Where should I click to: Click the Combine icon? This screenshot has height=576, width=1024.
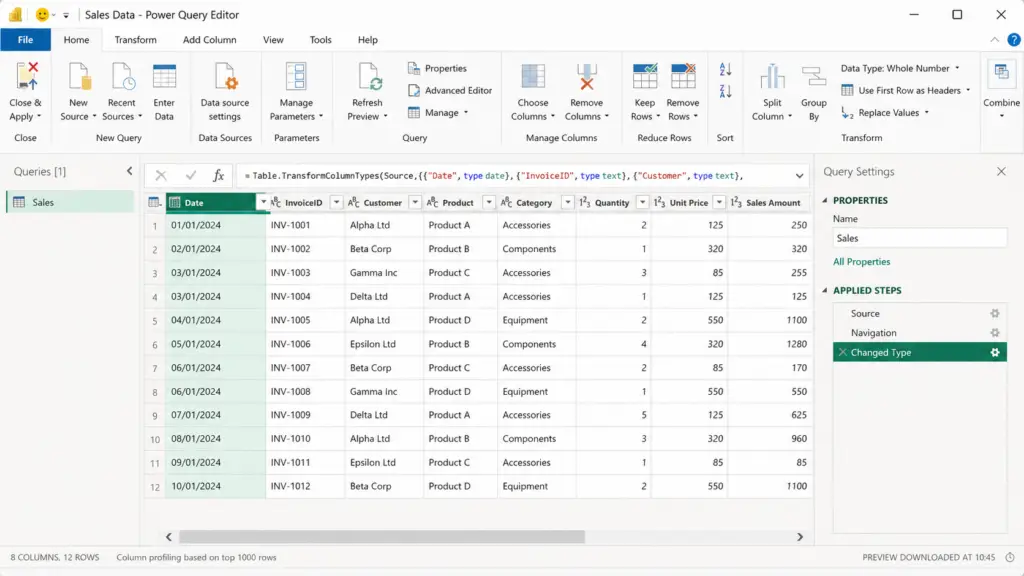[1001, 73]
